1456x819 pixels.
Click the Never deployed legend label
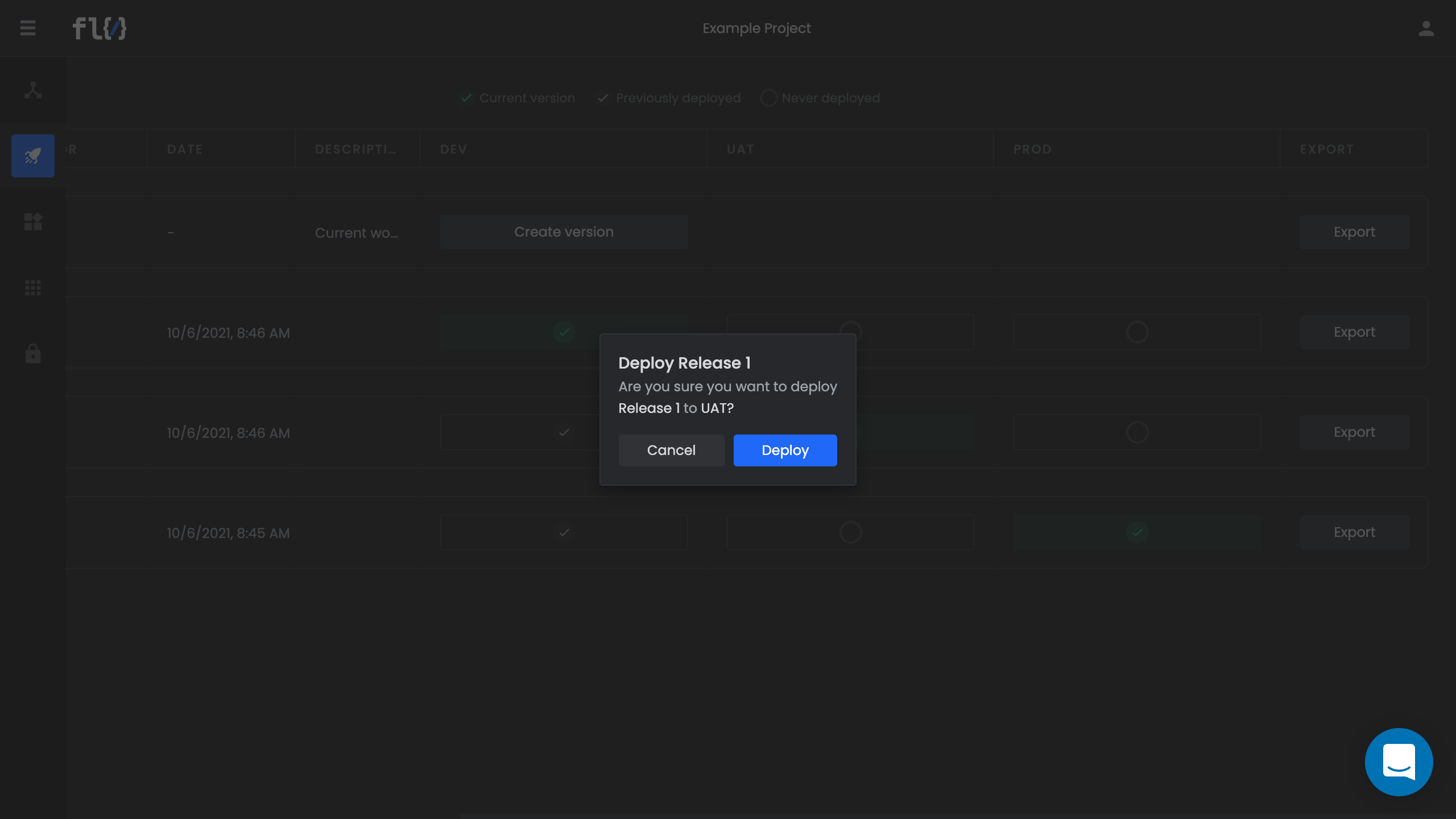[x=830, y=98]
